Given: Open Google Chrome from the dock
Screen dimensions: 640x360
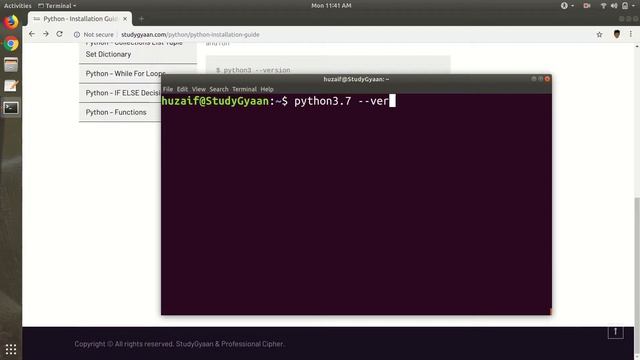Looking at the screenshot, I should [x=11, y=43].
